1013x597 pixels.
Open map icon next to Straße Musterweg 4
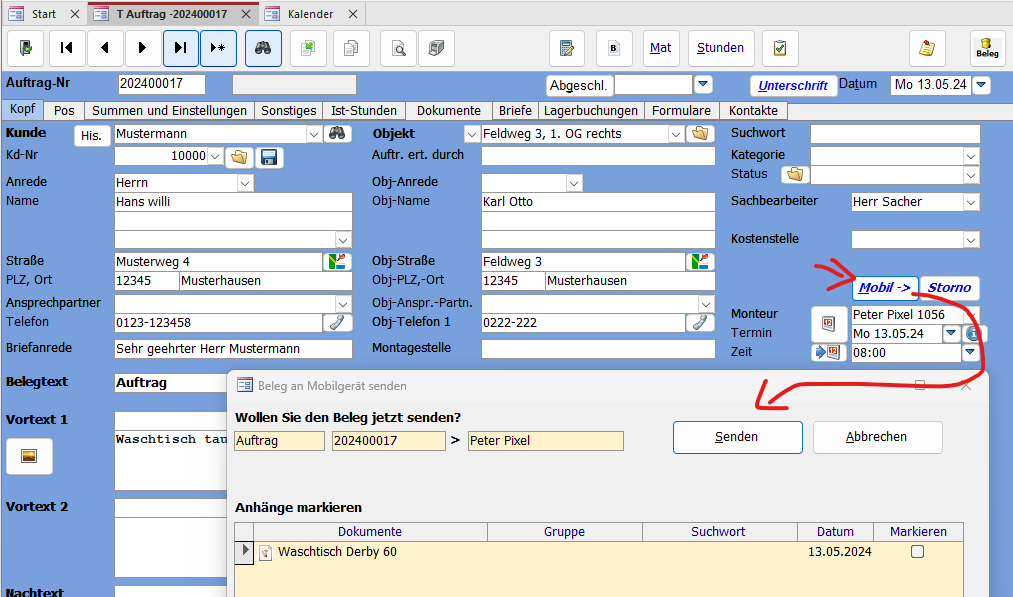pos(337,262)
